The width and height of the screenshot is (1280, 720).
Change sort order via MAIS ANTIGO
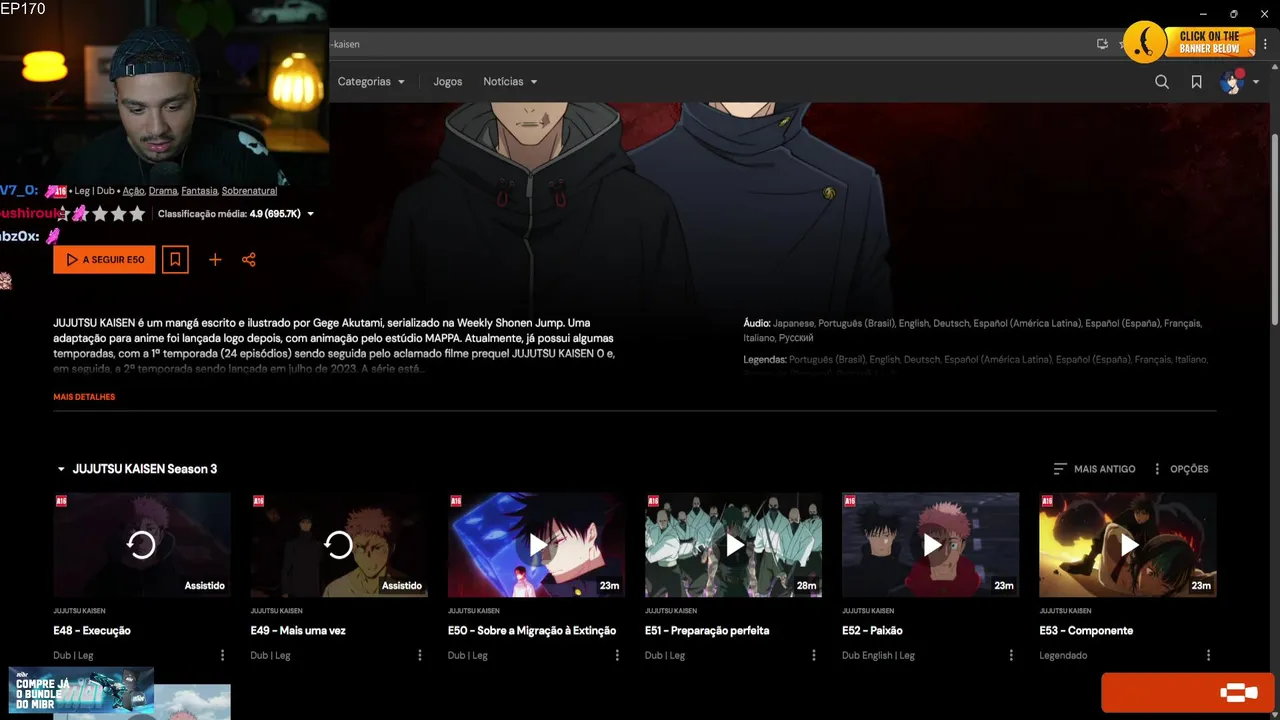(1094, 469)
